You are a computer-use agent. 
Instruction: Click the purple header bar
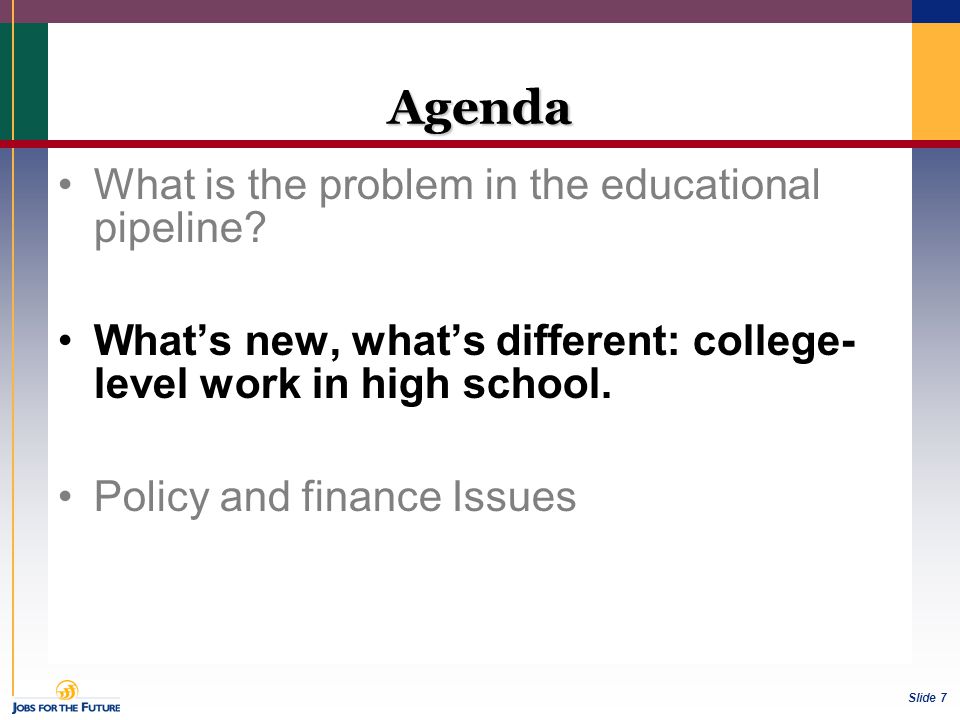click(456, 11)
